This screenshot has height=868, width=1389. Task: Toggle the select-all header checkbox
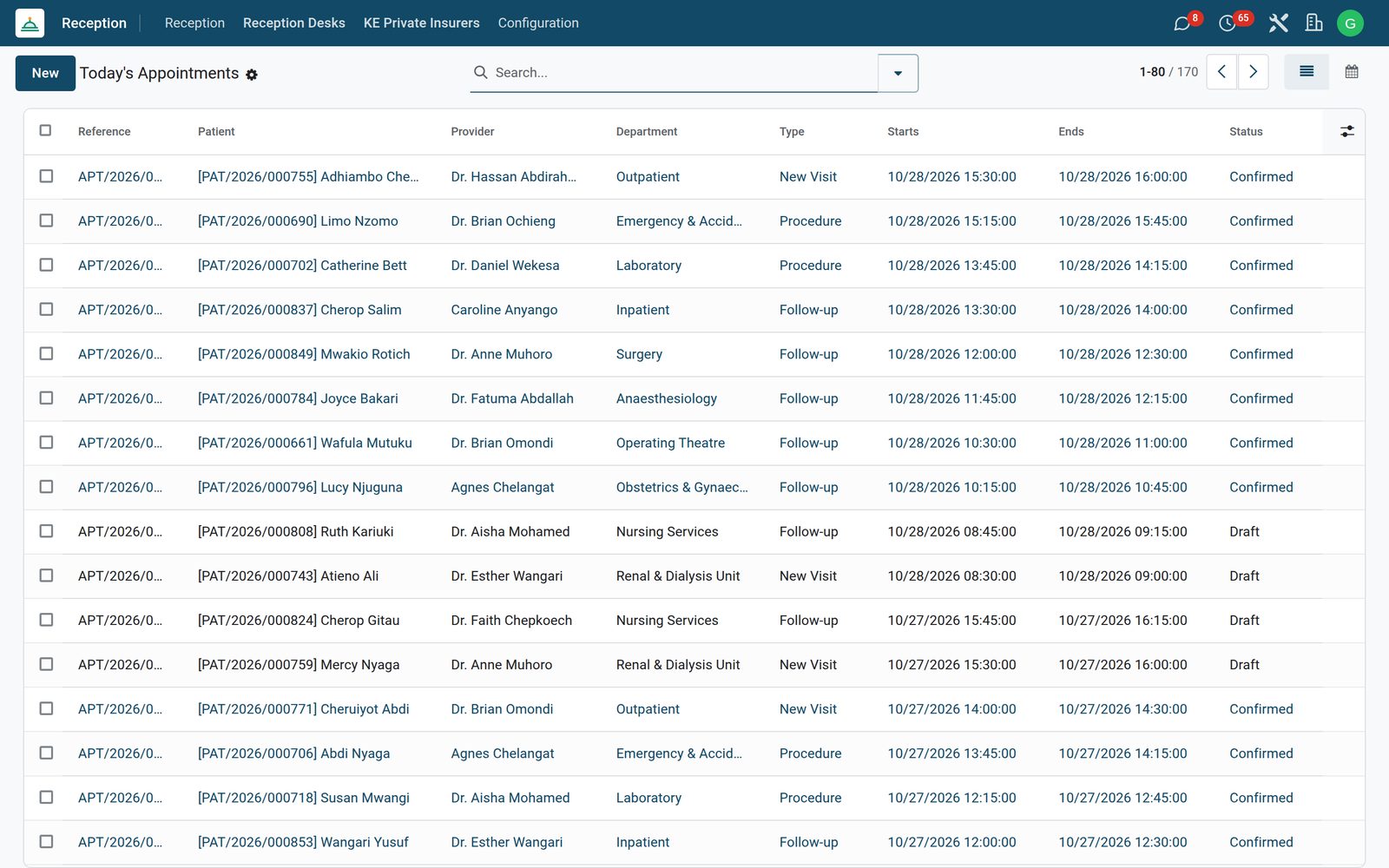[46, 130]
